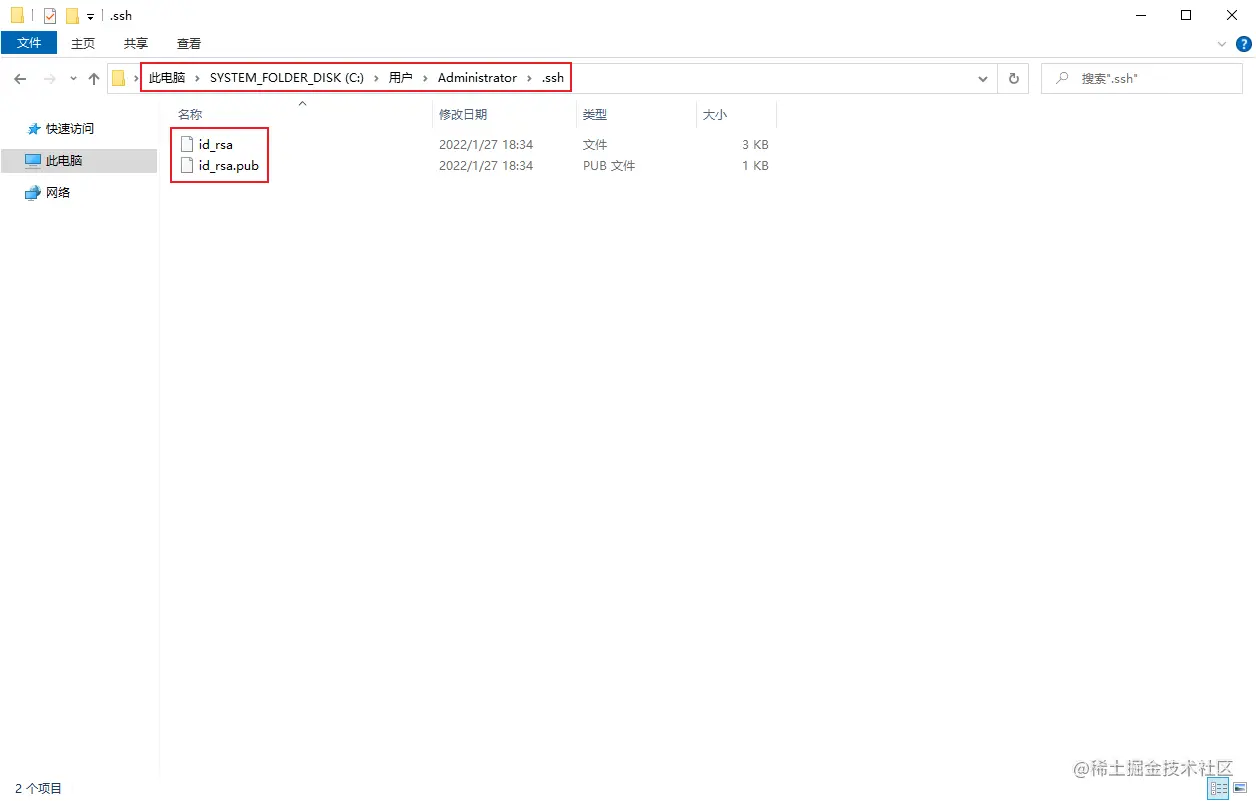Open the 共享 ribbon tab
Image resolution: width=1256 pixels, height=801 pixels.
point(136,43)
